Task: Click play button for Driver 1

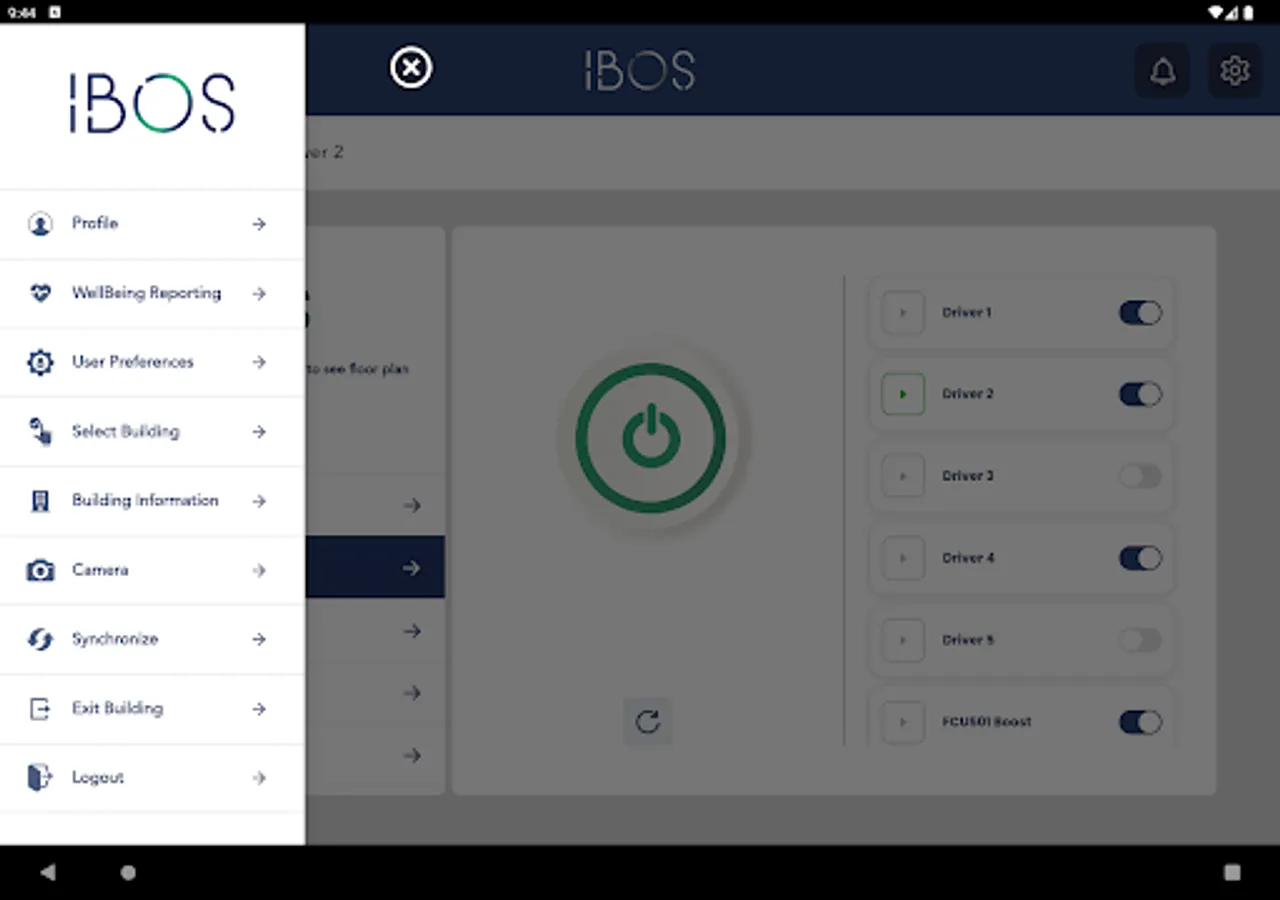Action: [903, 313]
